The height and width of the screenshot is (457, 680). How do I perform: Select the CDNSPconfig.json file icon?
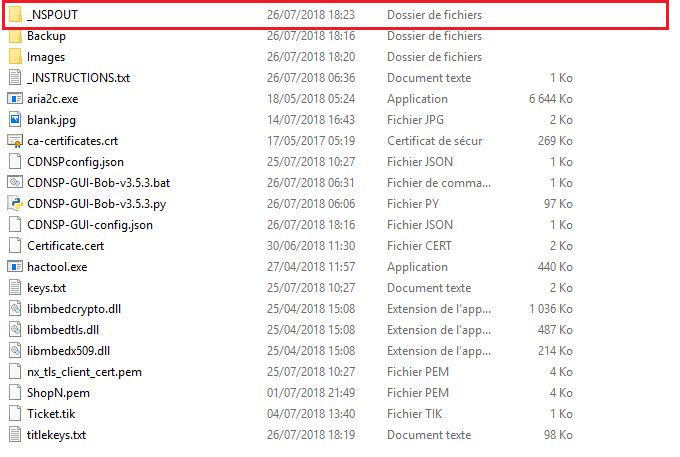[x=15, y=162]
